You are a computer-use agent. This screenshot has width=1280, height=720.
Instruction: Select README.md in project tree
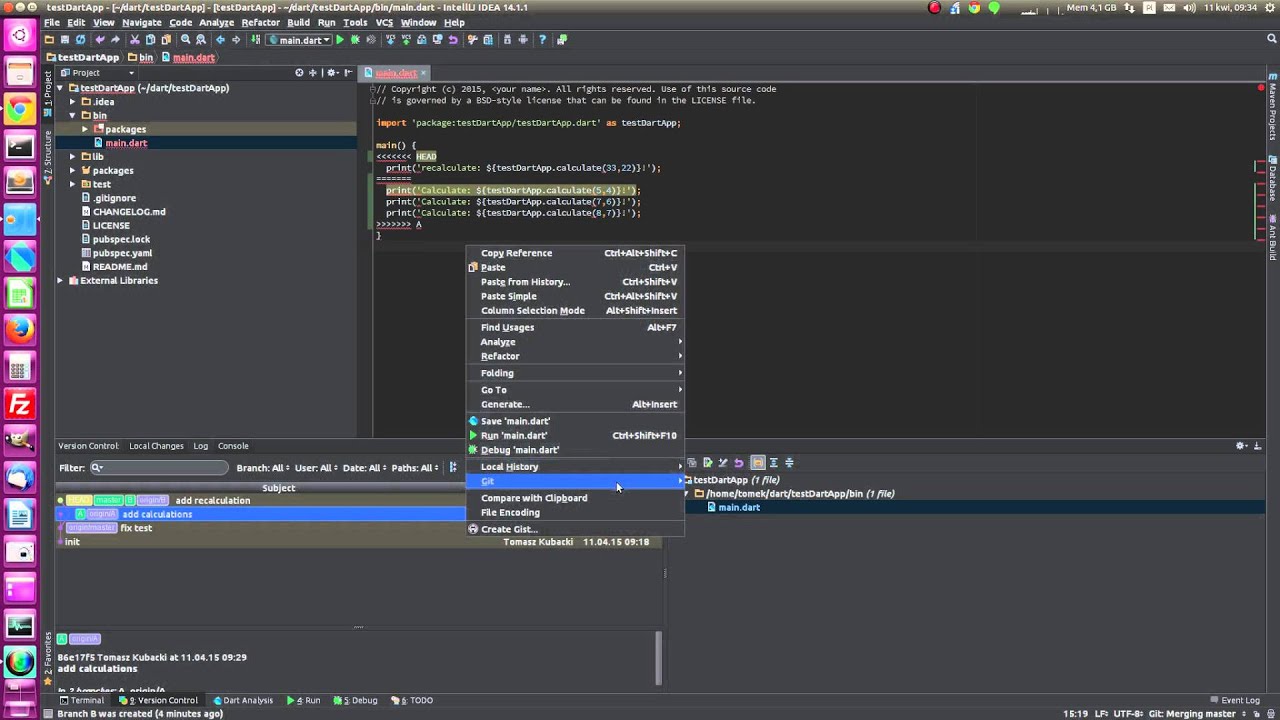120,267
